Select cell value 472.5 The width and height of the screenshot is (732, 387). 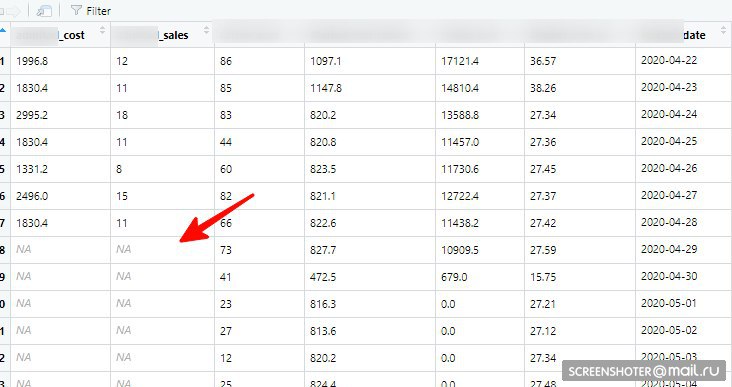click(x=323, y=278)
